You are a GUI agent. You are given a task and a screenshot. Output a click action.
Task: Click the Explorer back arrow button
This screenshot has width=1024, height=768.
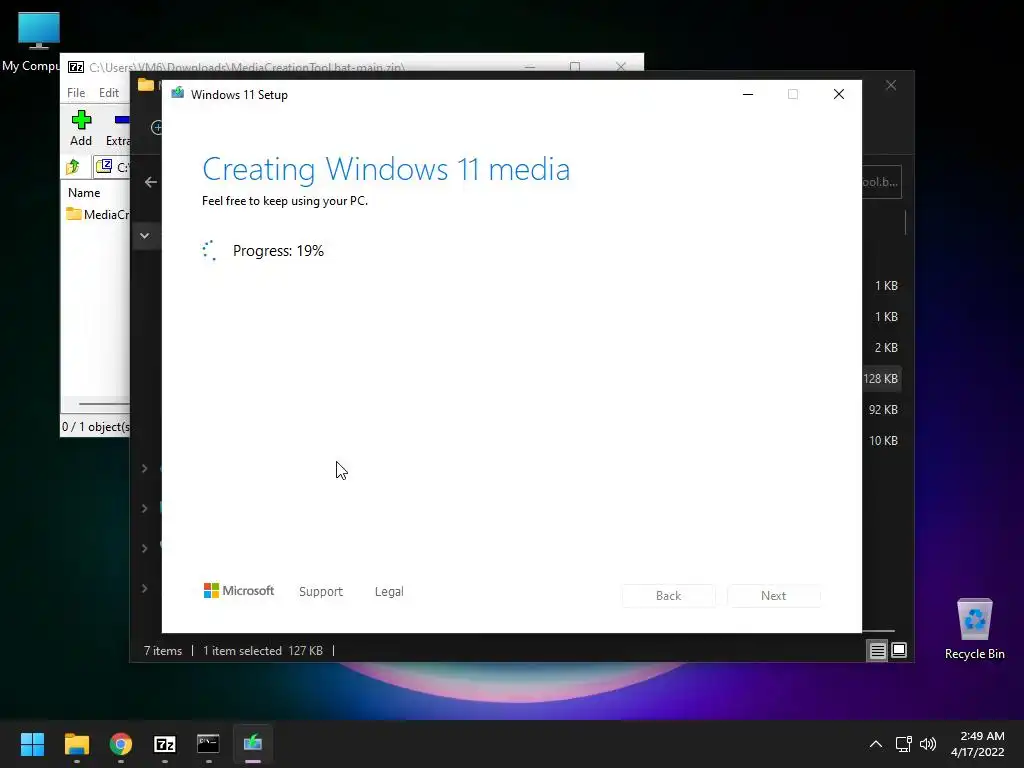point(151,182)
